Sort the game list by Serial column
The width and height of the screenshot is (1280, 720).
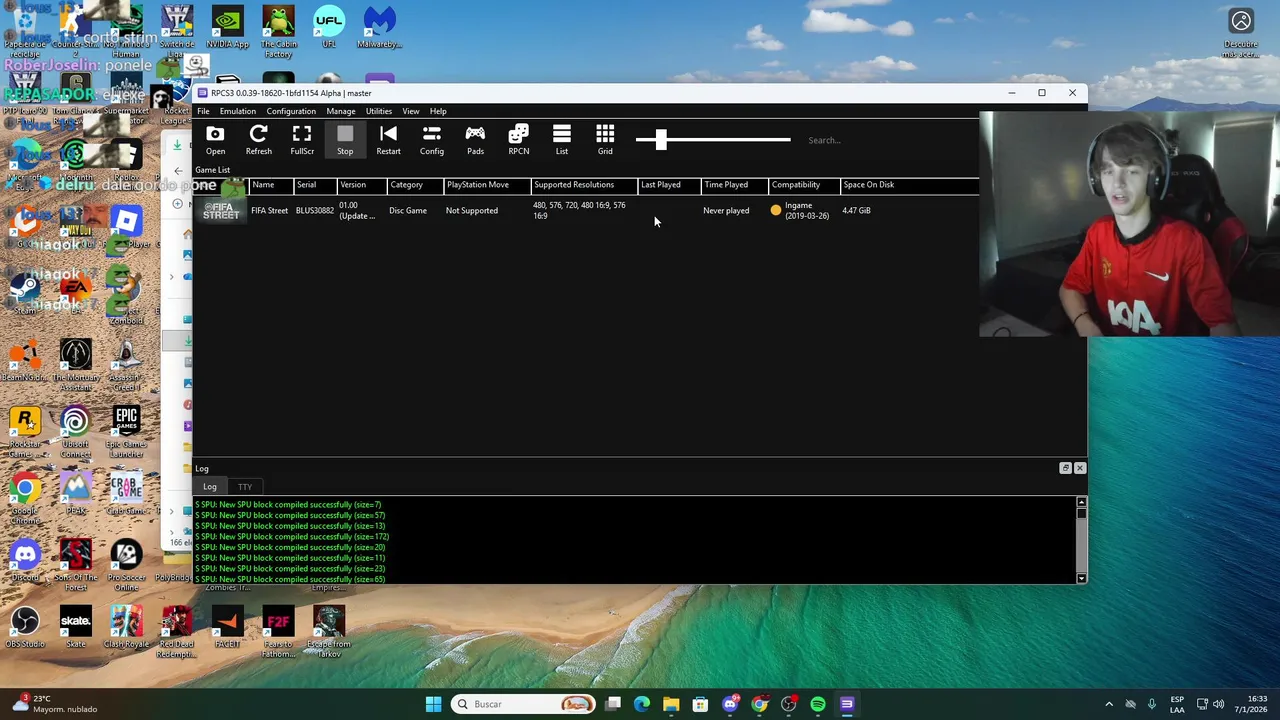314,185
